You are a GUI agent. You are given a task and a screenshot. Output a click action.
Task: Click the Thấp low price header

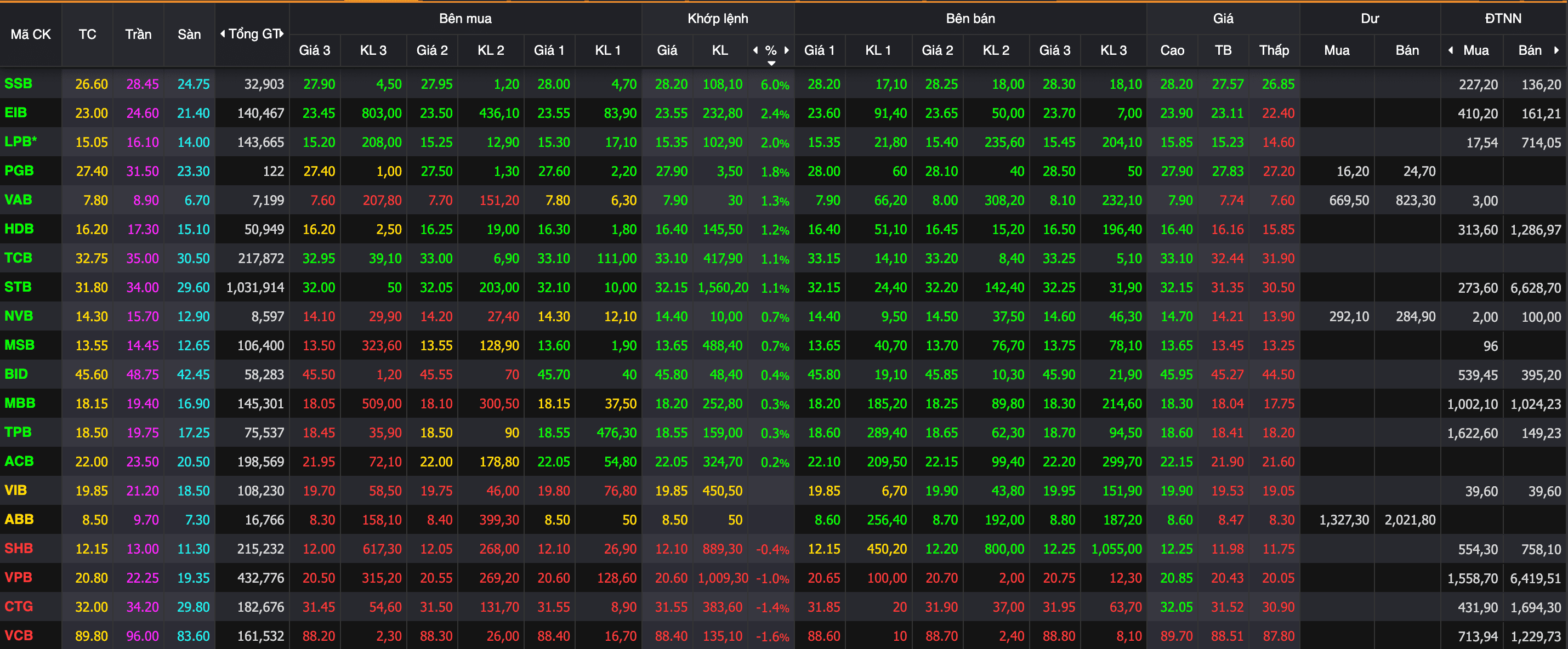[x=1274, y=50]
